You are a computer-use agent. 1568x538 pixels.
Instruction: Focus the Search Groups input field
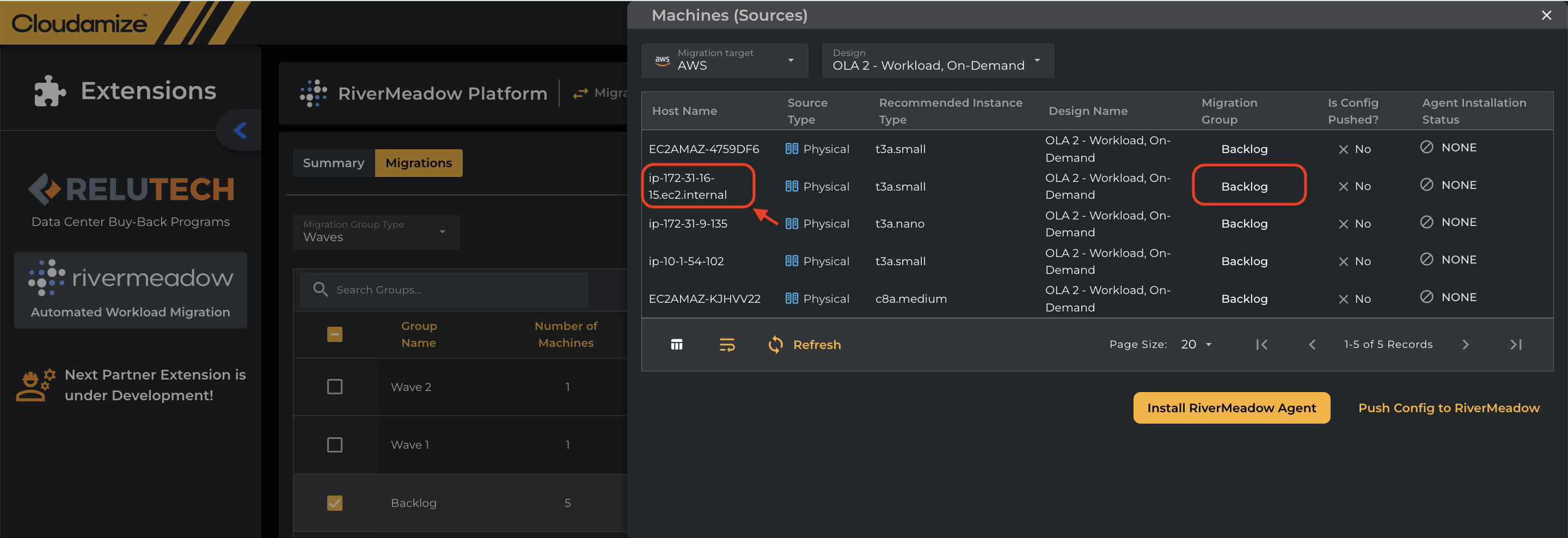[x=444, y=290]
